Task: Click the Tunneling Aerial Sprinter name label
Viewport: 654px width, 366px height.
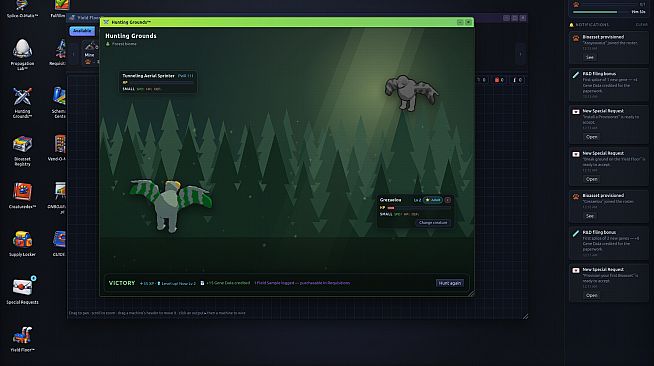Action: coord(148,76)
